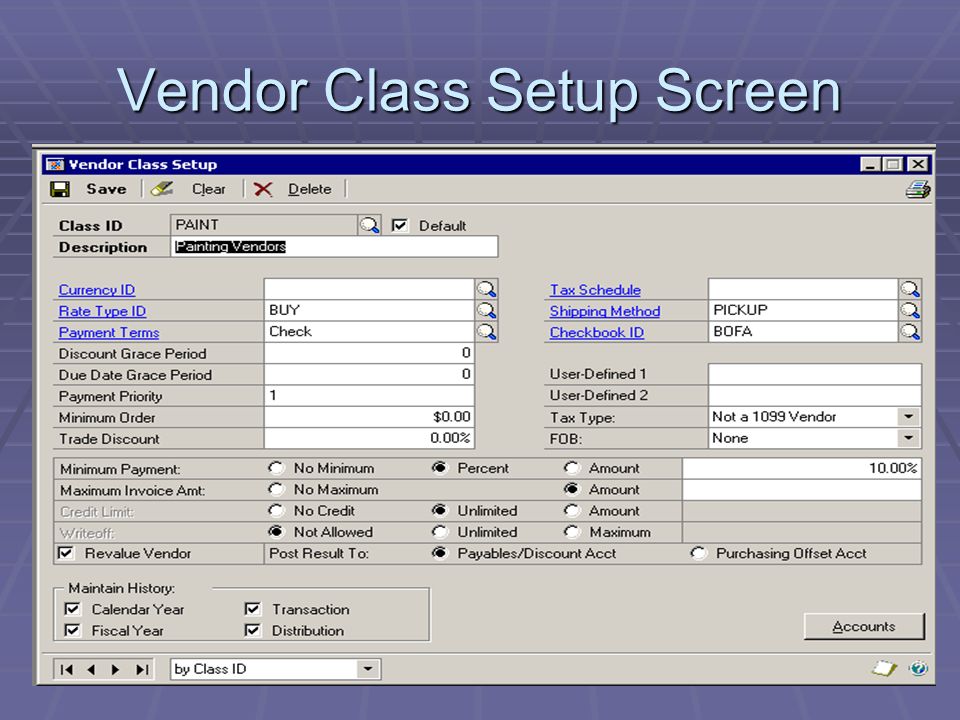Toggle the Default checkbox
Image resolution: width=960 pixels, height=720 pixels.
click(399, 225)
